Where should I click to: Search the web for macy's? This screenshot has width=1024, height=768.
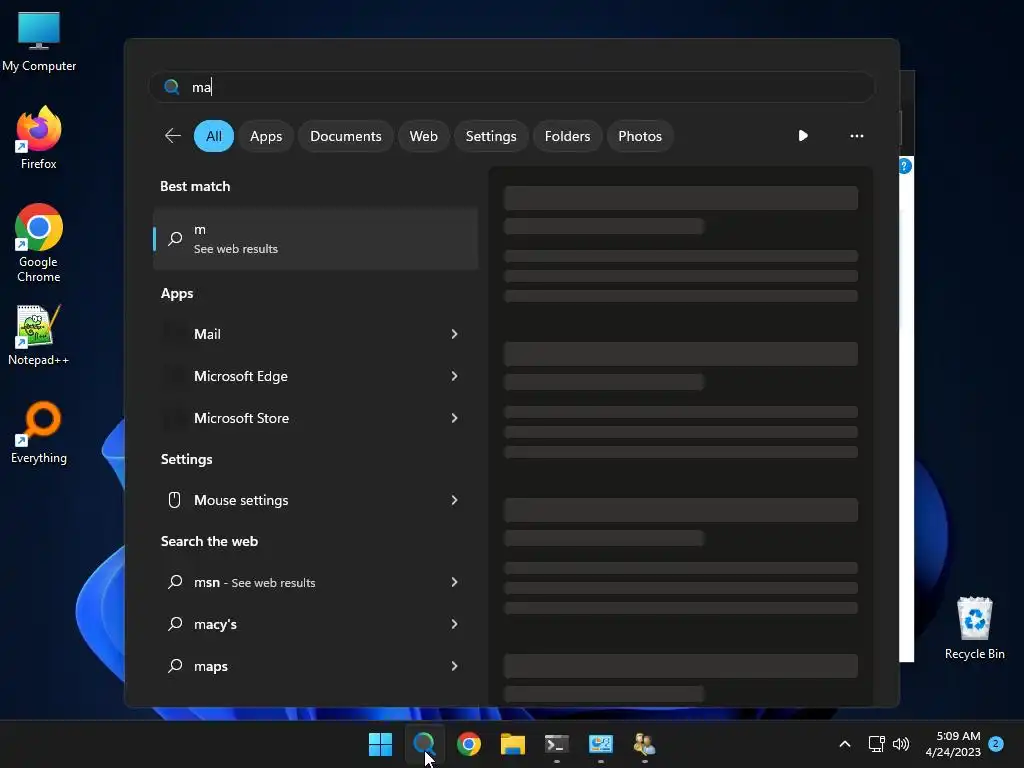point(315,624)
